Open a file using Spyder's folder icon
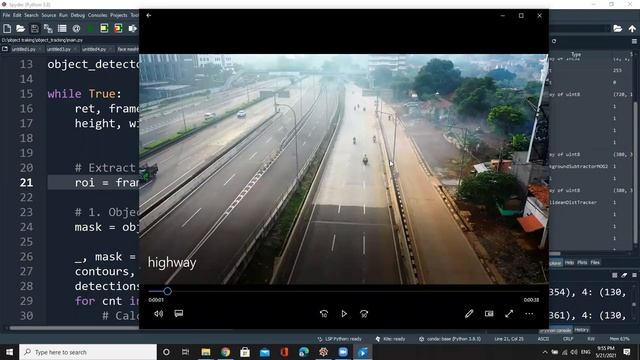The image size is (640, 360). pos(20,29)
